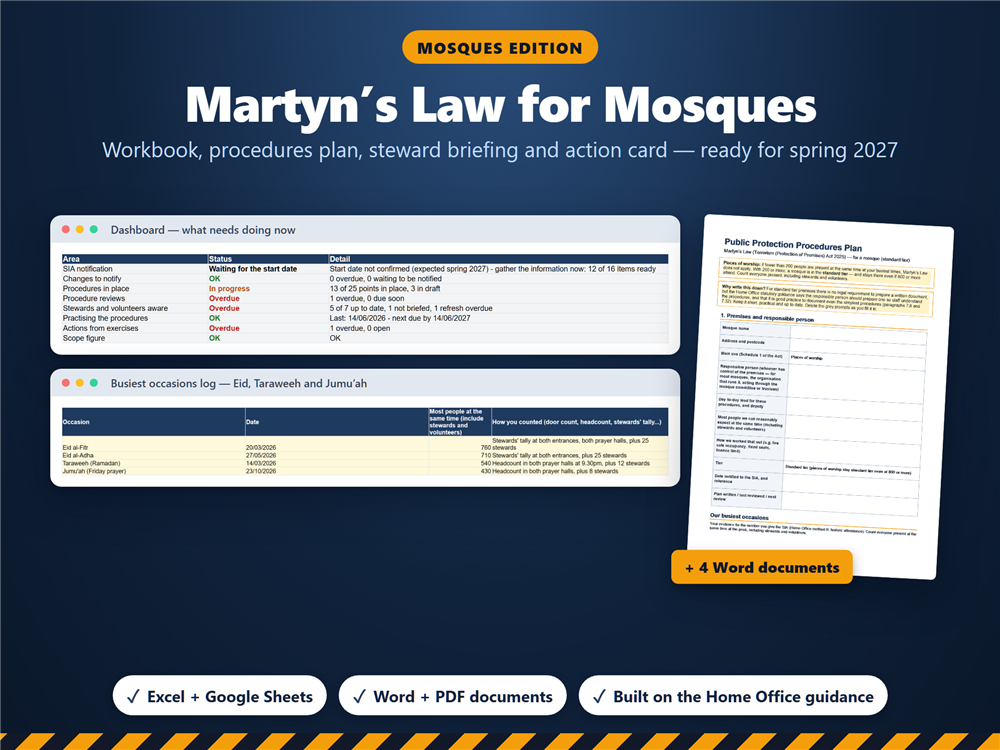Click 'Dashboard — what needs doing now' title
This screenshot has height=750, width=1000.
click(x=203, y=230)
